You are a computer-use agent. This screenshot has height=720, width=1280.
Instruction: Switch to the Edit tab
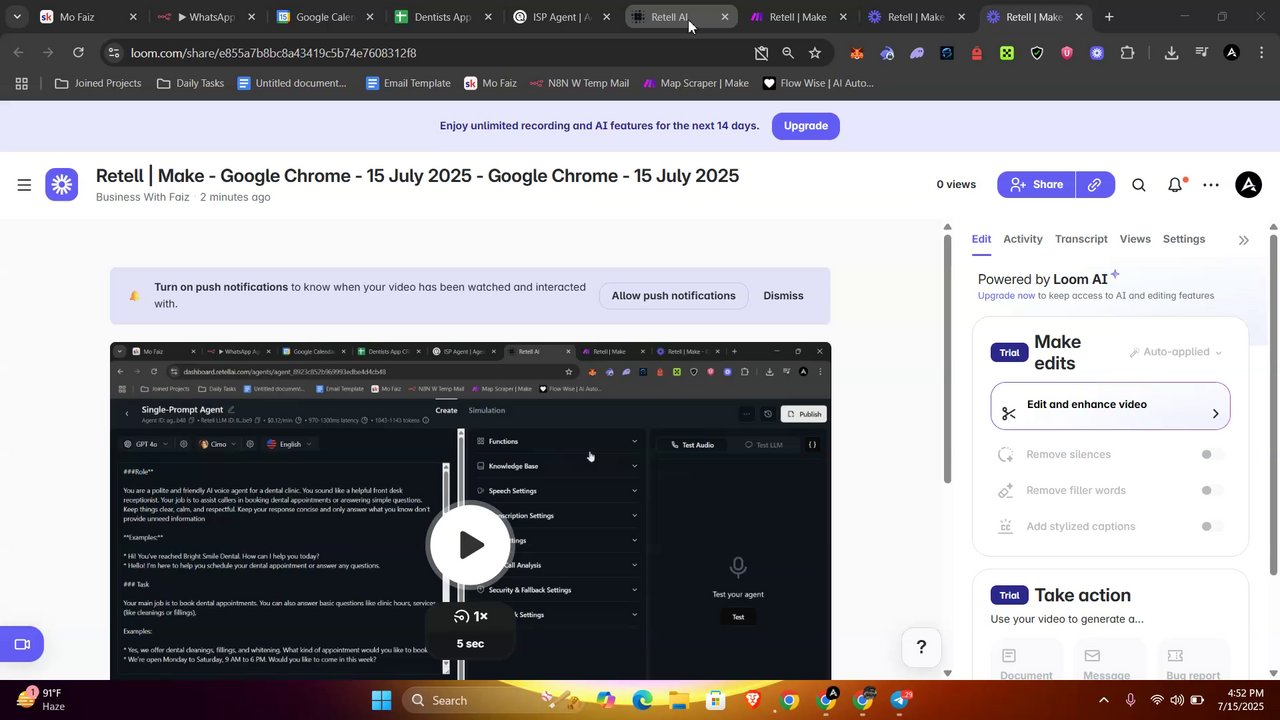[x=981, y=239]
